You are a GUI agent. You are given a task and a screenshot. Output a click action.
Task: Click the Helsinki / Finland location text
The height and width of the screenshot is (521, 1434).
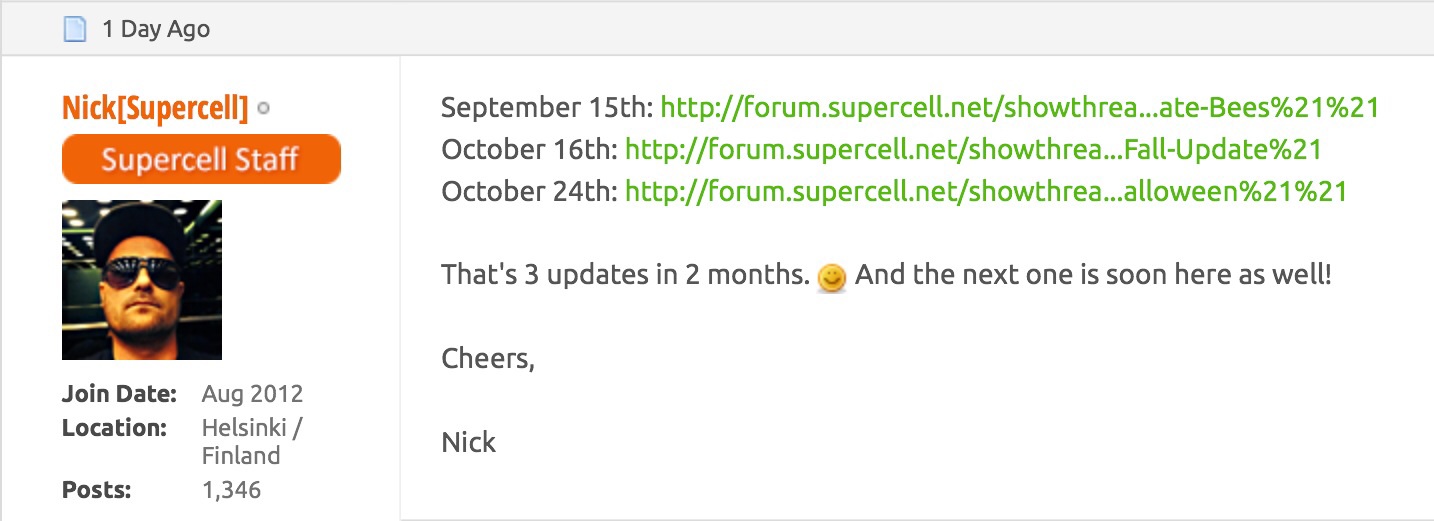[x=251, y=441]
